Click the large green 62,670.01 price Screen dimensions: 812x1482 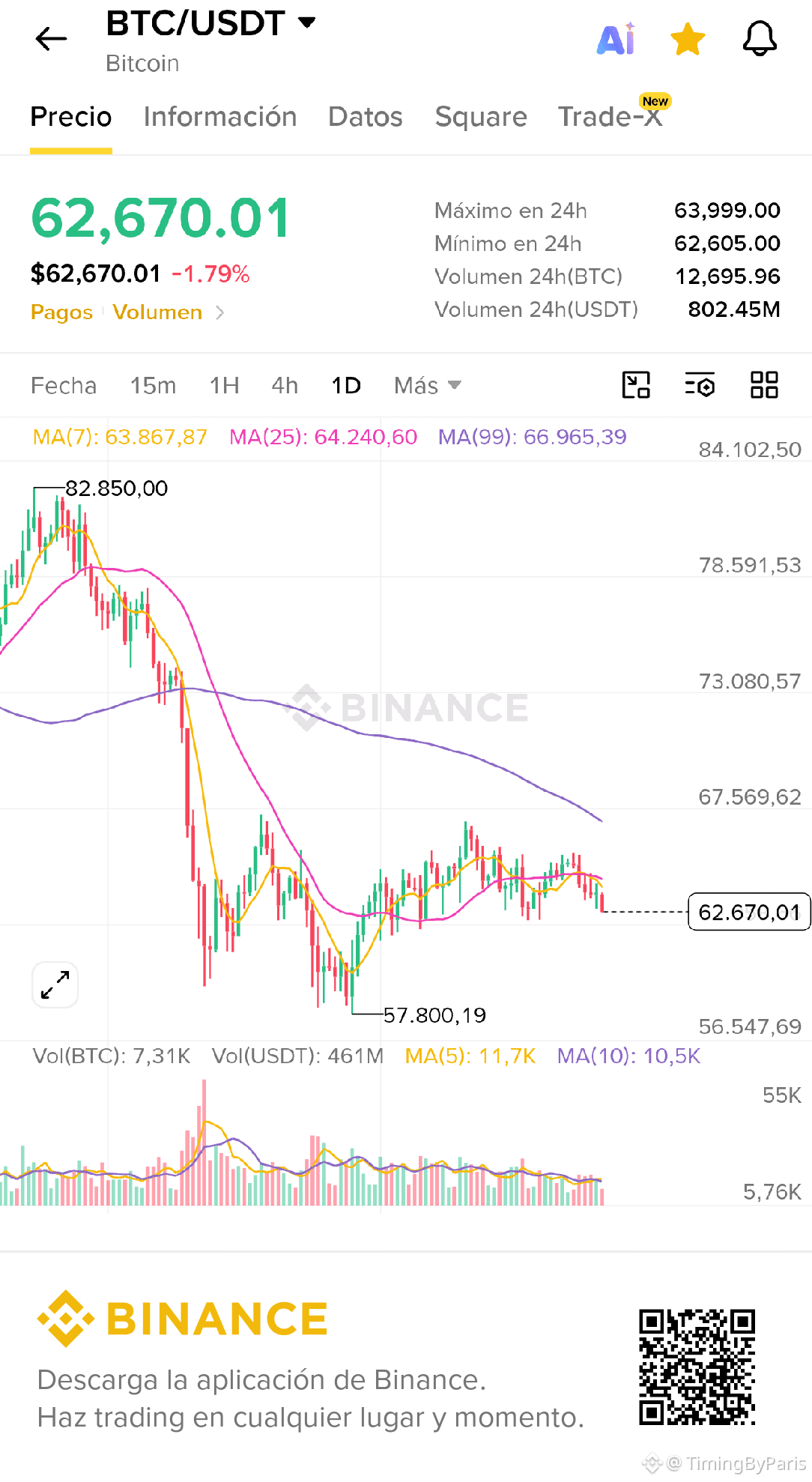(x=160, y=218)
